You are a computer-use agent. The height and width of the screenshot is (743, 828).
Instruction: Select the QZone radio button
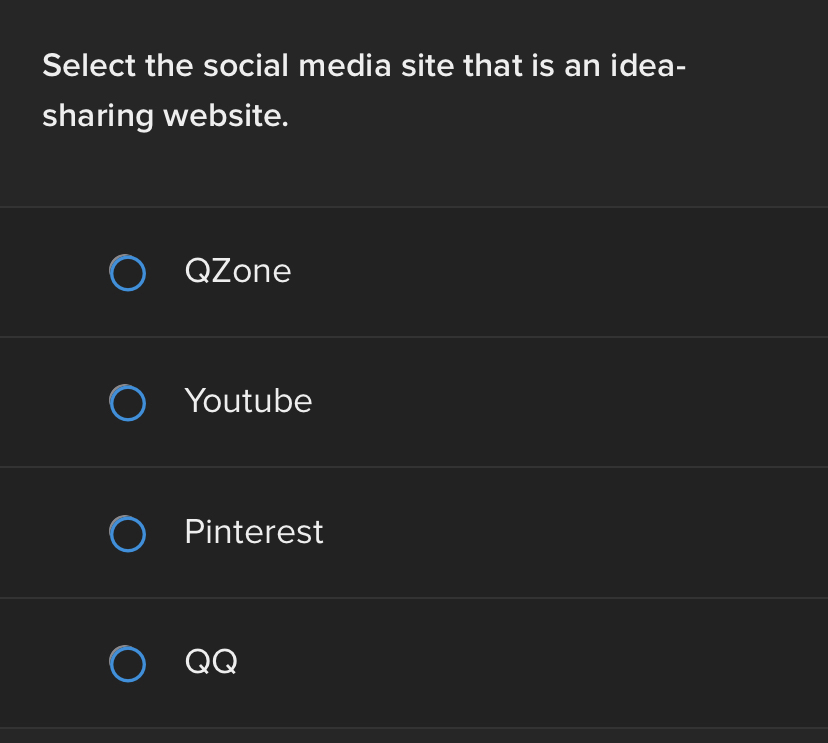(x=127, y=272)
